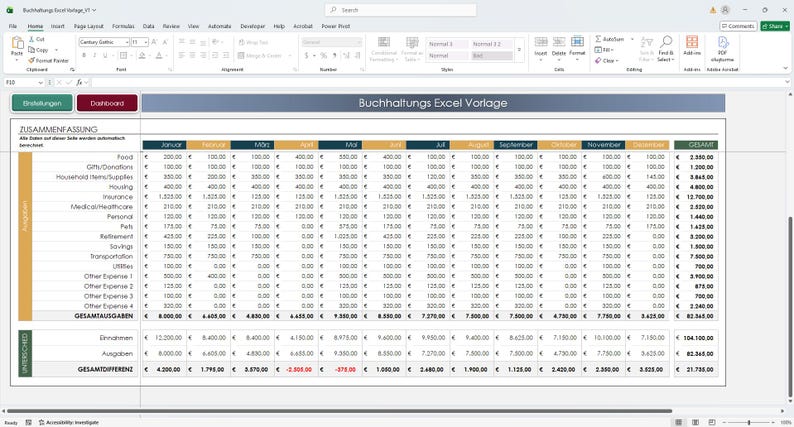Apply the Bad cell style
794x427 pixels.
pos(492,56)
